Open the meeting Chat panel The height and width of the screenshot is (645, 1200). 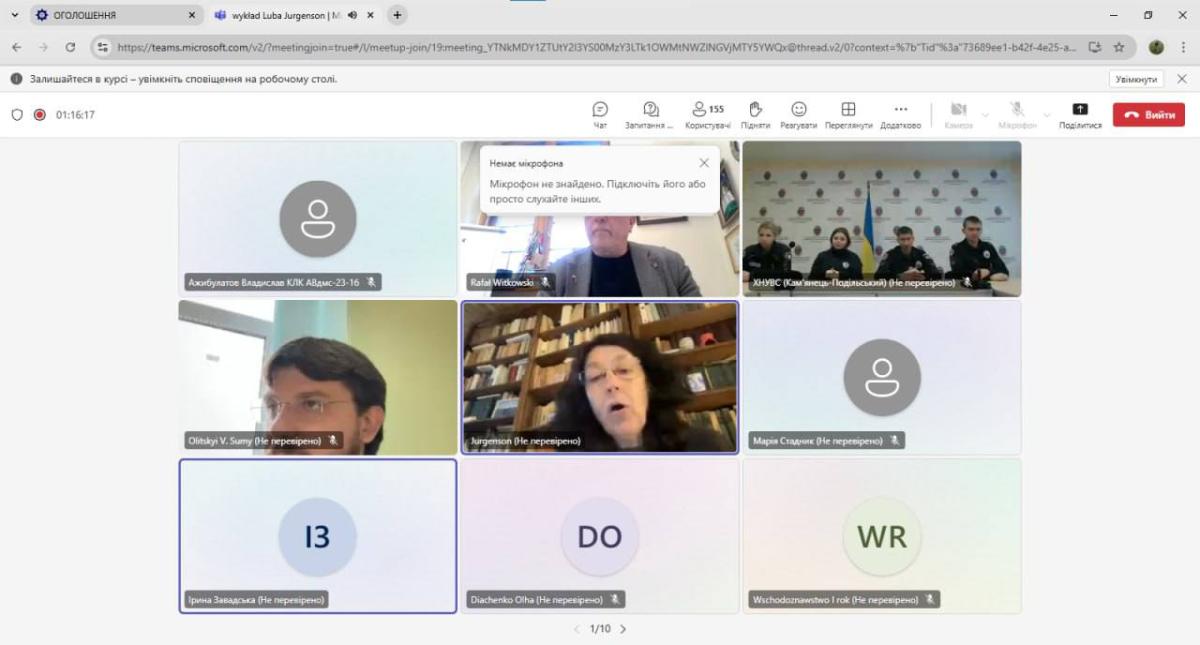point(600,114)
